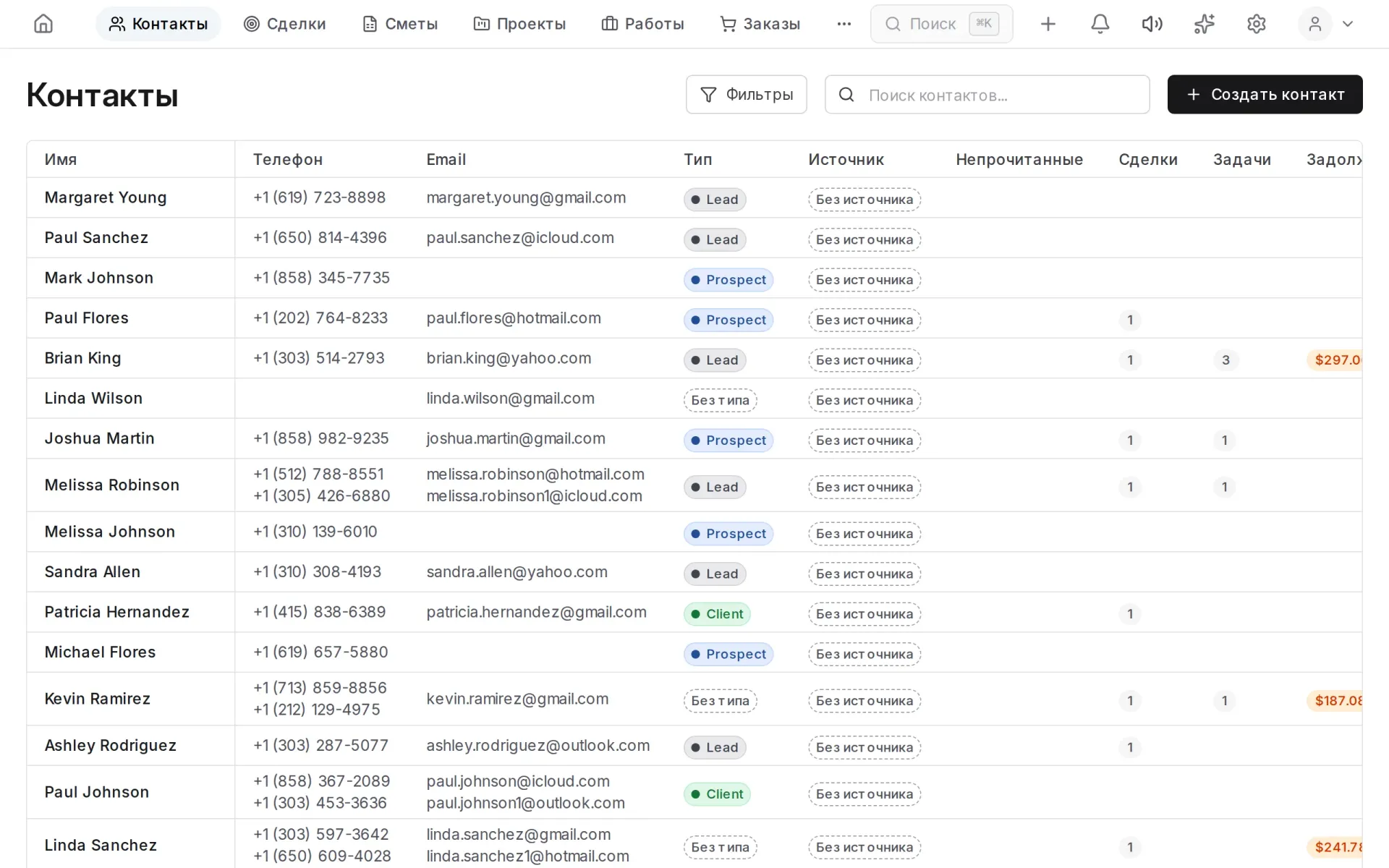Open the notifications bell
This screenshot has width=1389, height=868.
click(x=1100, y=24)
